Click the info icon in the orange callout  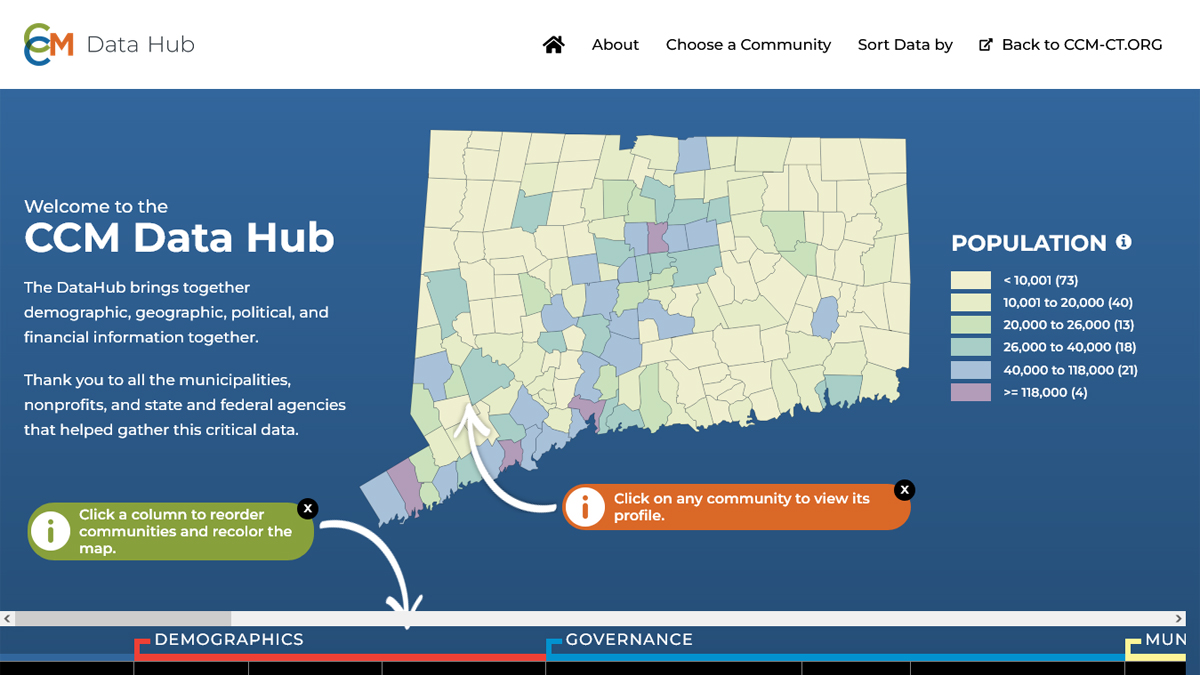click(586, 507)
